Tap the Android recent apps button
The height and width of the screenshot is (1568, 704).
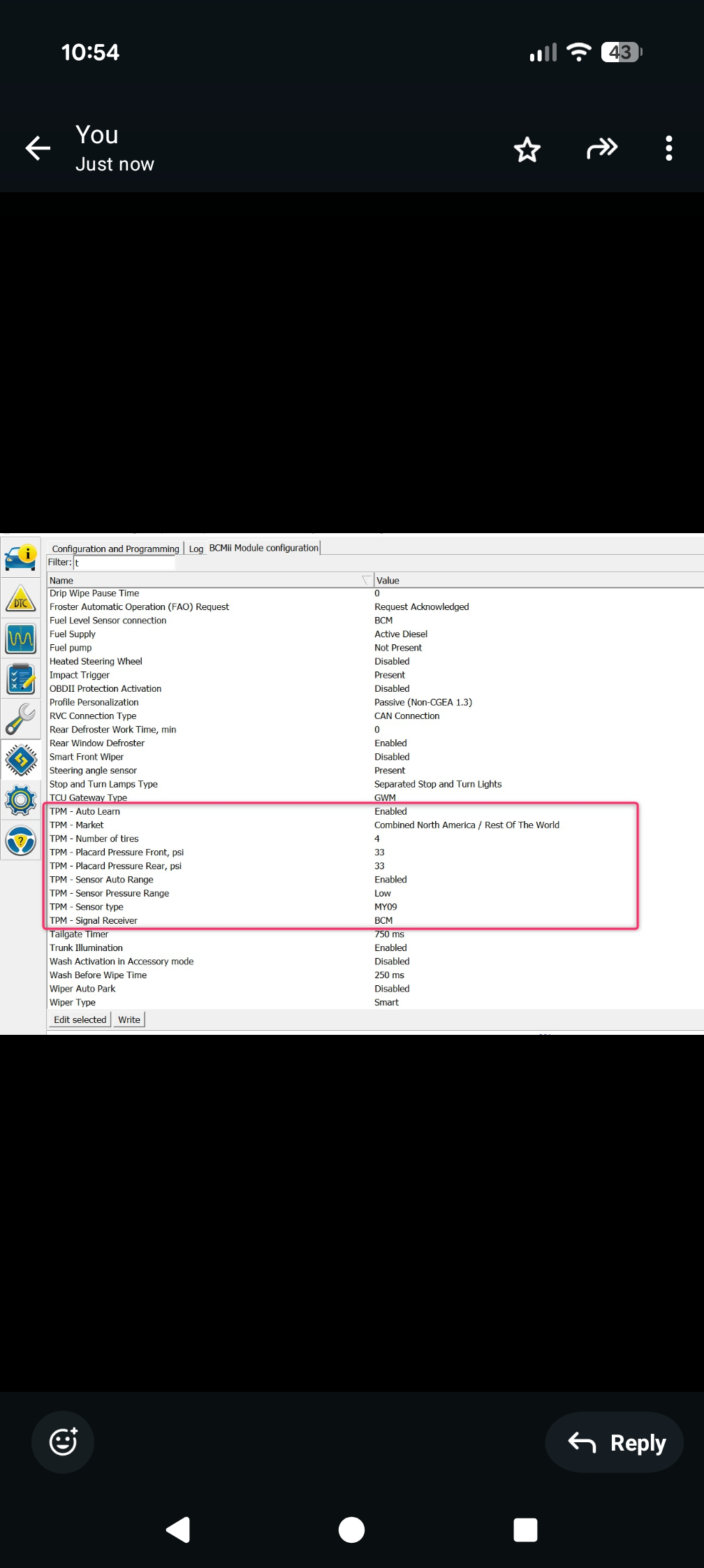(x=525, y=1530)
